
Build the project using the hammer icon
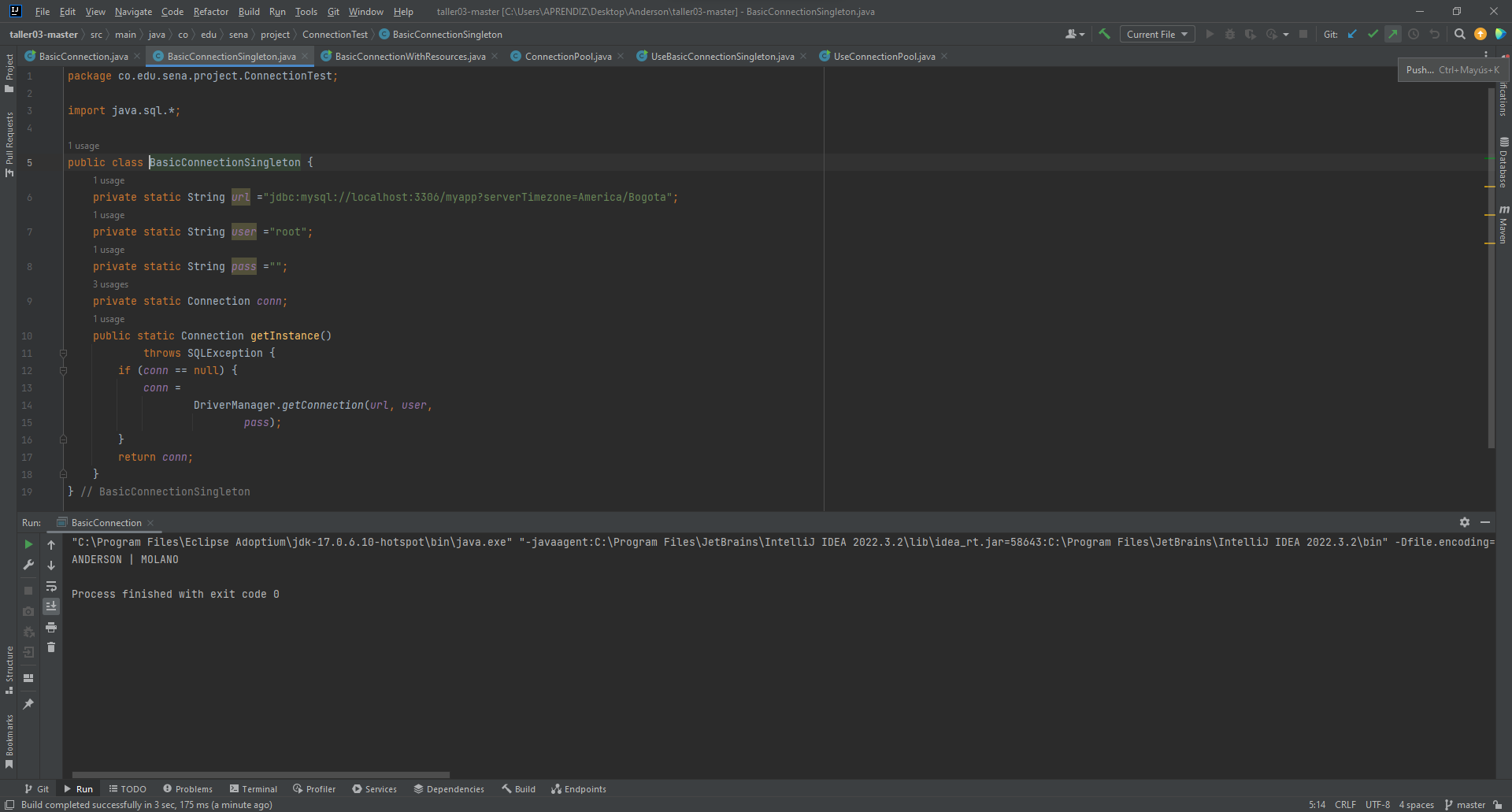click(1105, 34)
